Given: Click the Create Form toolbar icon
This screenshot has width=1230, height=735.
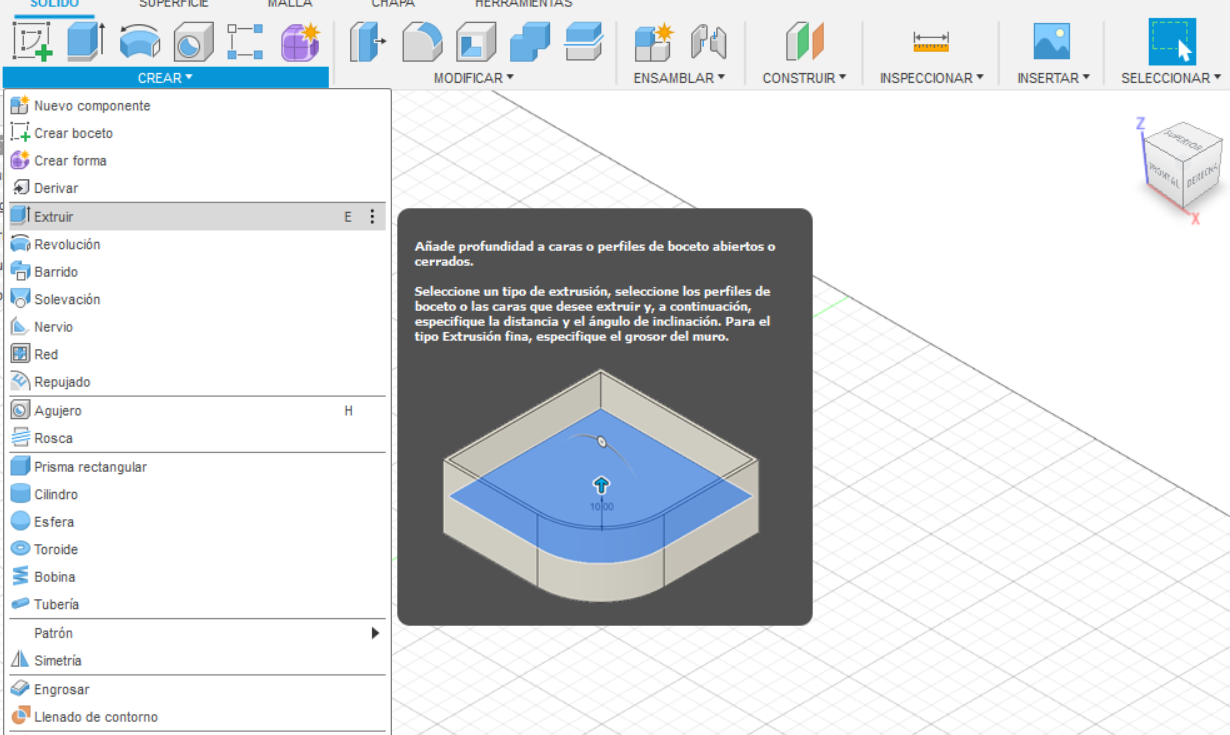Looking at the screenshot, I should click(x=299, y=41).
